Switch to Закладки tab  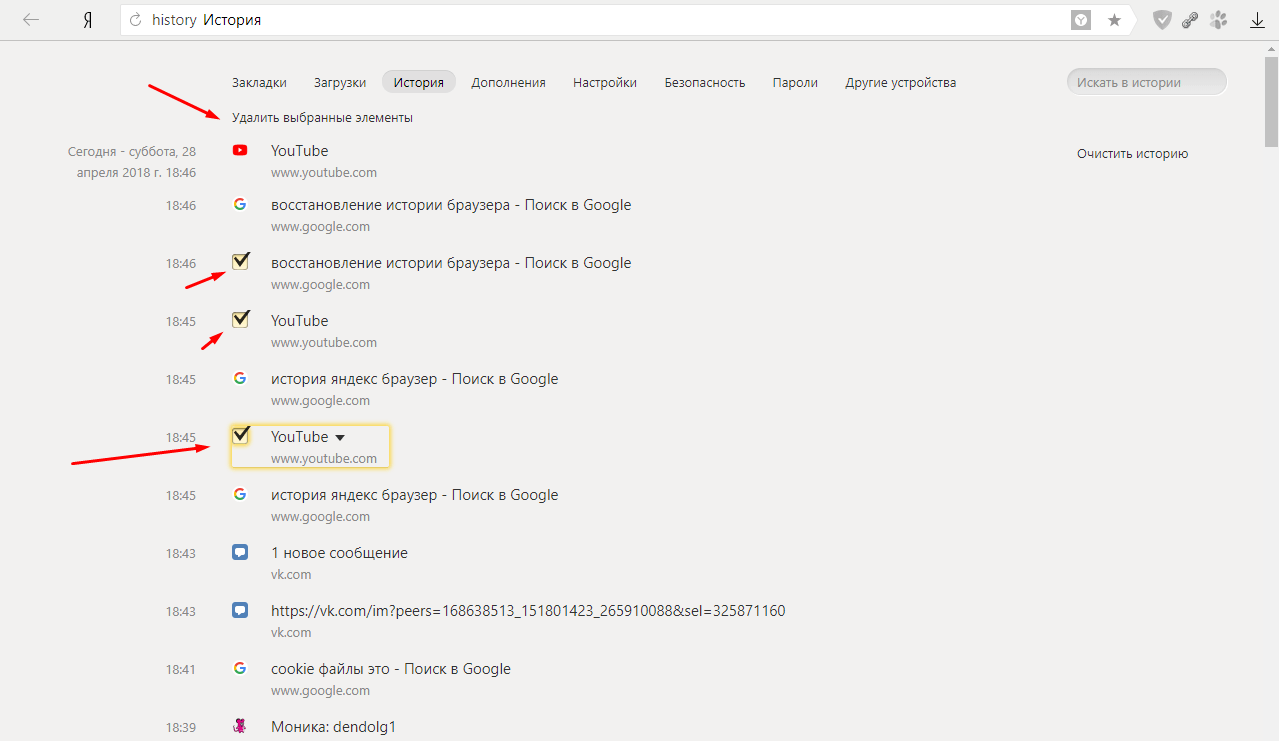coord(259,83)
